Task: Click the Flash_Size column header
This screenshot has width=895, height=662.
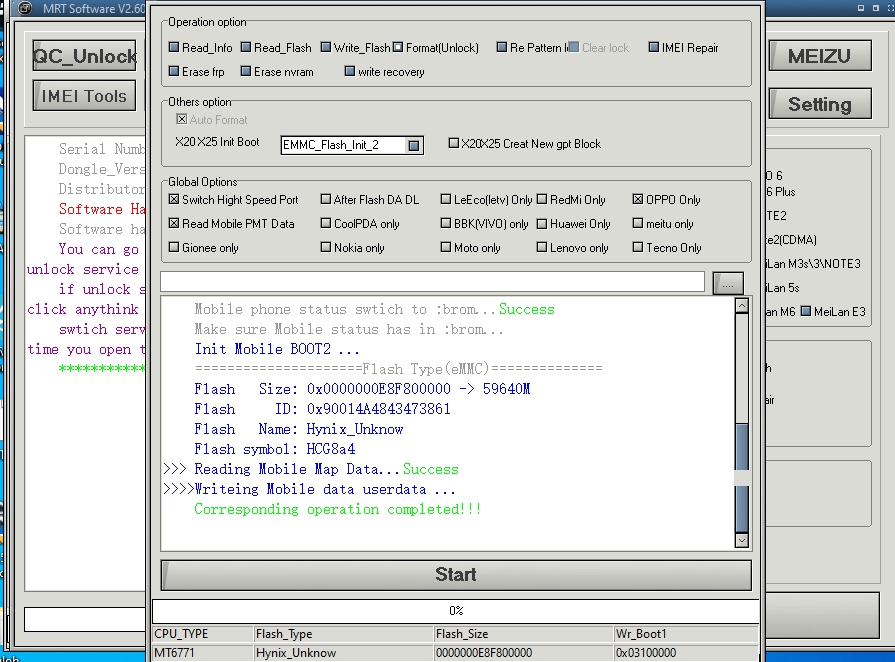Action: click(x=523, y=633)
